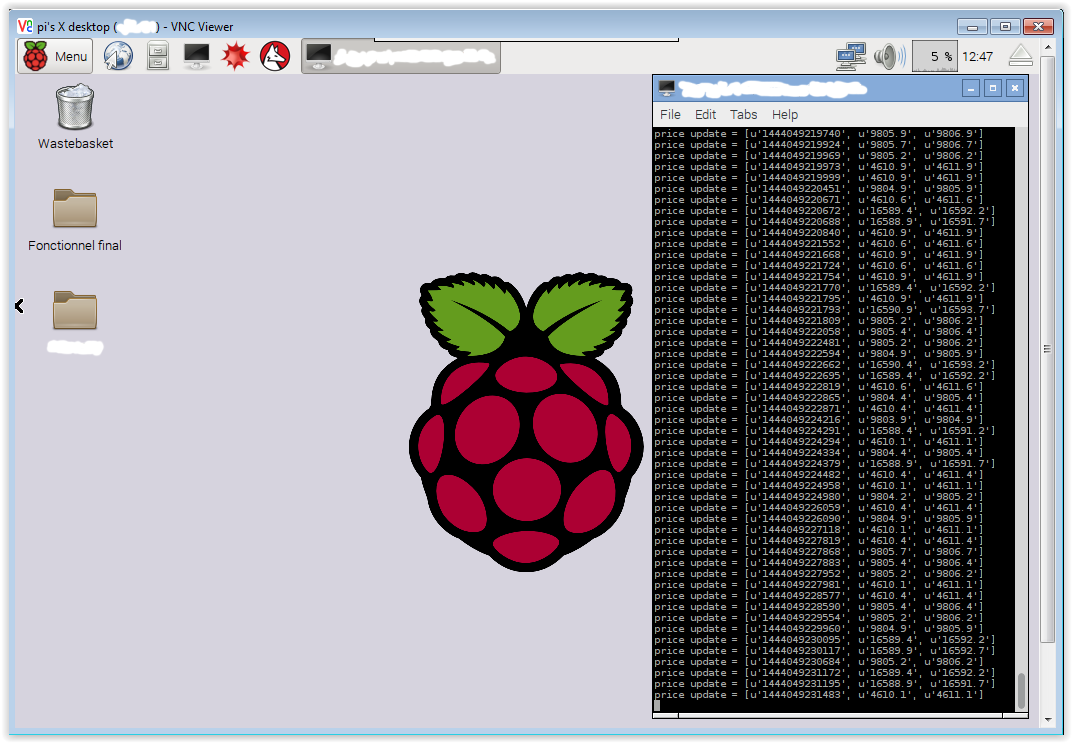Open the terminal Help menu
This screenshot has width=1072, height=743.
(x=785, y=115)
